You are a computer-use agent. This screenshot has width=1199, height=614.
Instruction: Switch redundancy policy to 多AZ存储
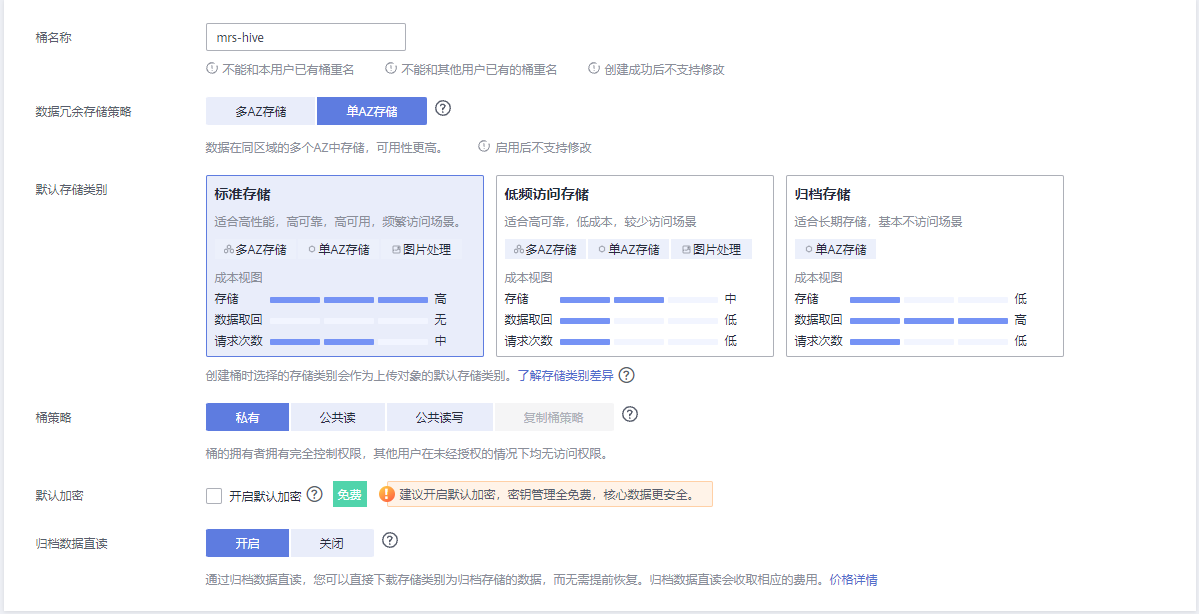pyautogui.click(x=260, y=110)
